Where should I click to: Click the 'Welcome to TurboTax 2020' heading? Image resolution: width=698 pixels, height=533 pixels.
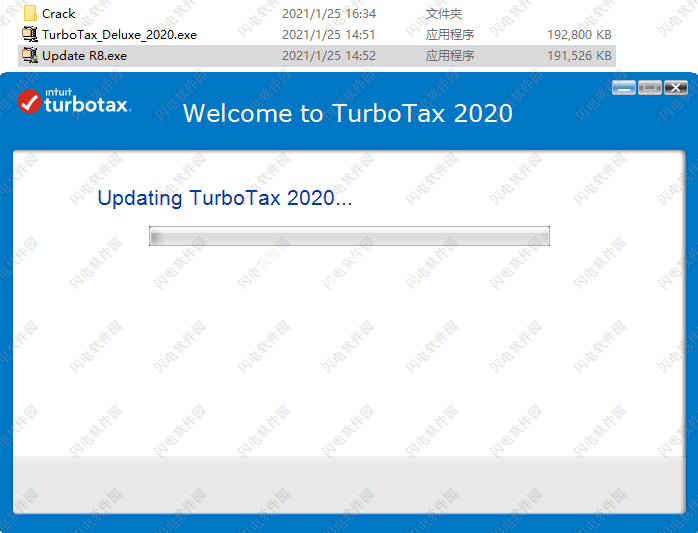[348, 113]
